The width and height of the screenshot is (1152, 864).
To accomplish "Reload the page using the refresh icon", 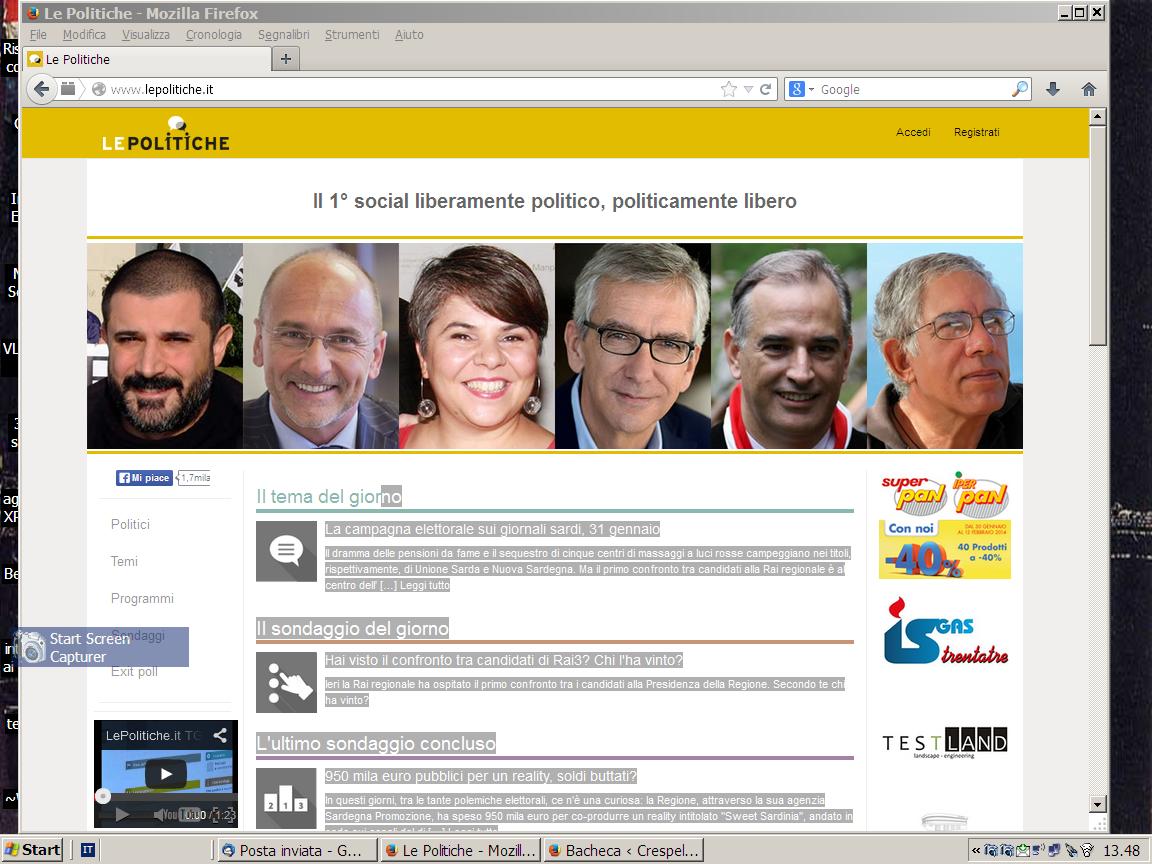I will [x=766, y=89].
